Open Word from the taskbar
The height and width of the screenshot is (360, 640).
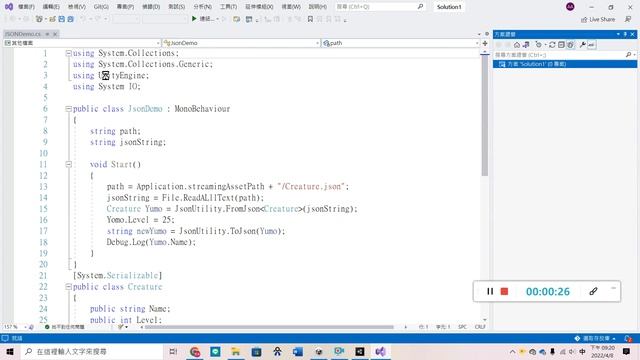[x=298, y=351]
